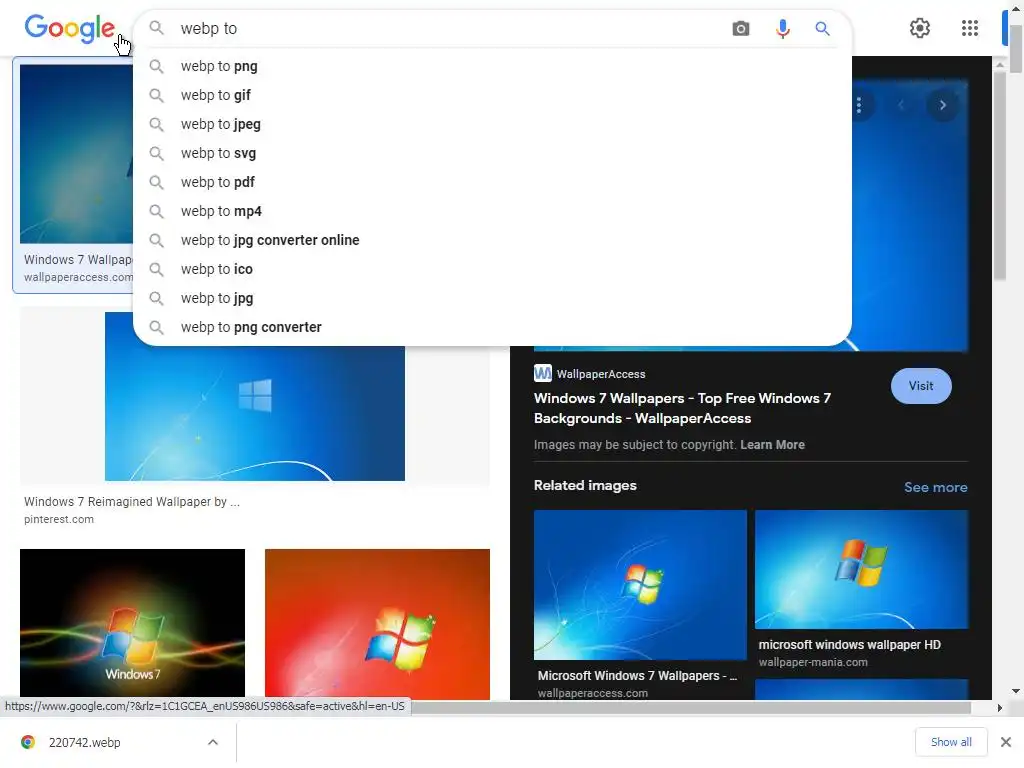Open black Windows 7 logo wallpaper thumbnail
This screenshot has width=1024, height=768.
(x=133, y=624)
